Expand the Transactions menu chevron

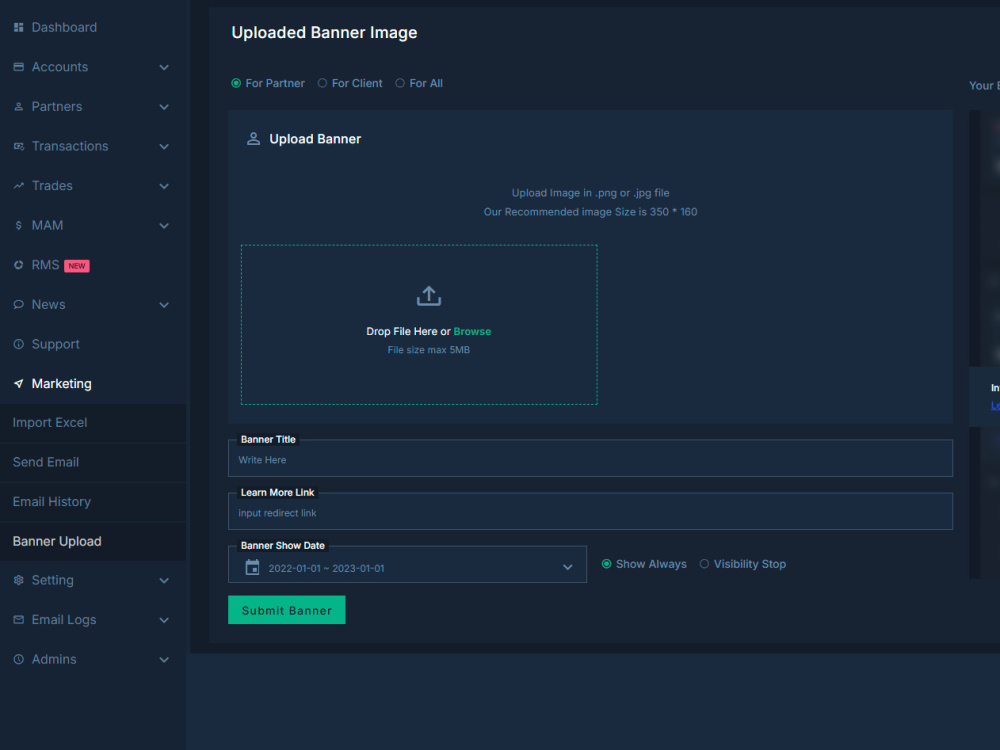[164, 146]
